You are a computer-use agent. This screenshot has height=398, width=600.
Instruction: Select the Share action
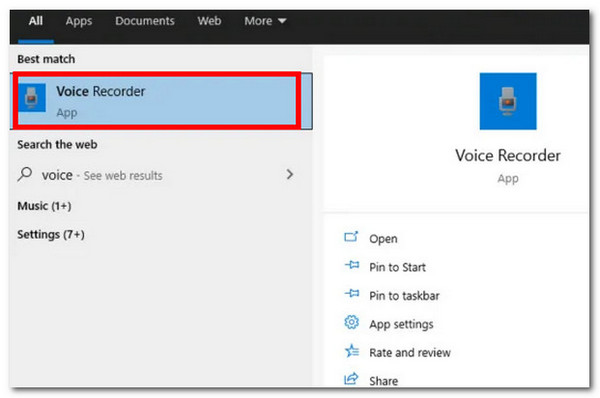(x=383, y=381)
